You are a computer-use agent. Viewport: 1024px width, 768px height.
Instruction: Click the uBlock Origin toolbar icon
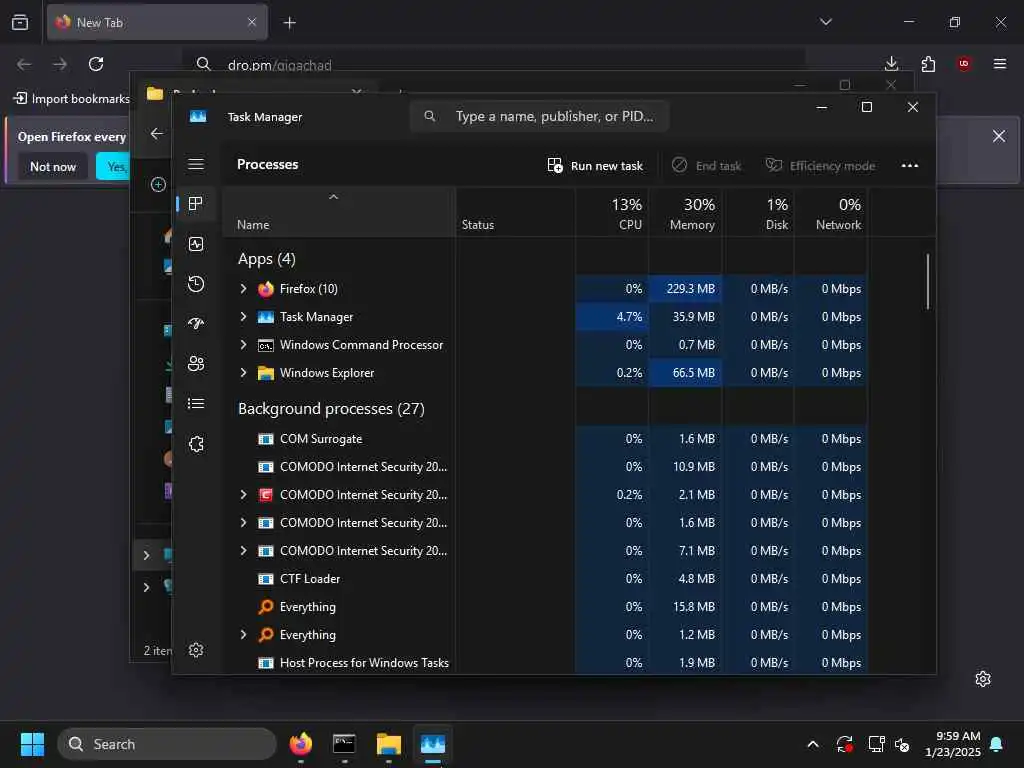[x=964, y=64]
